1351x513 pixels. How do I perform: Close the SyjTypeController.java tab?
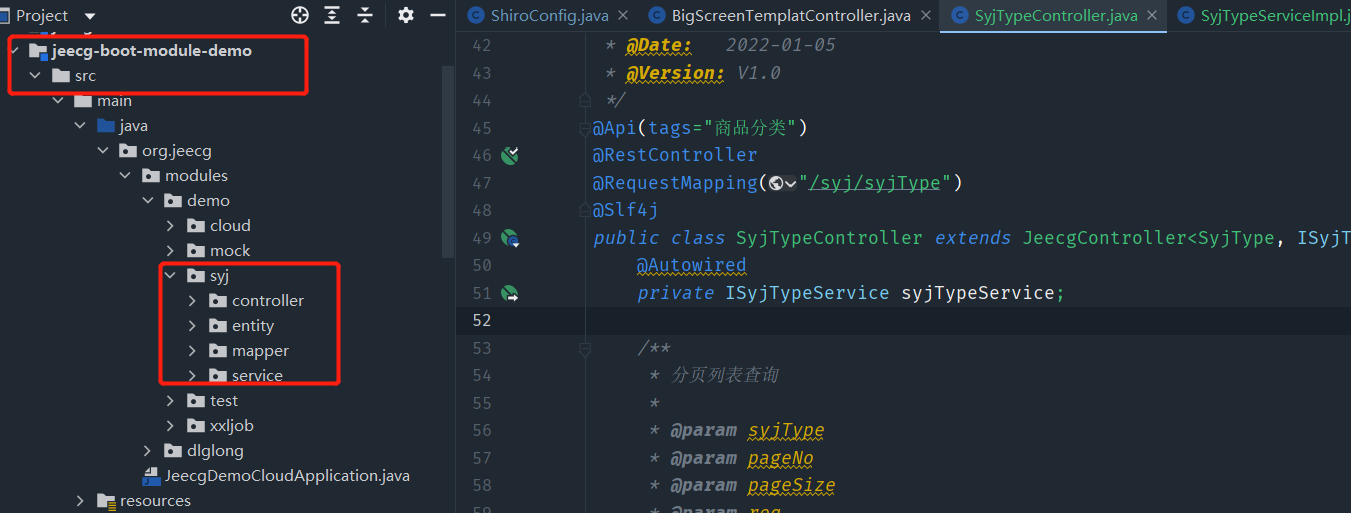[x=1153, y=15]
